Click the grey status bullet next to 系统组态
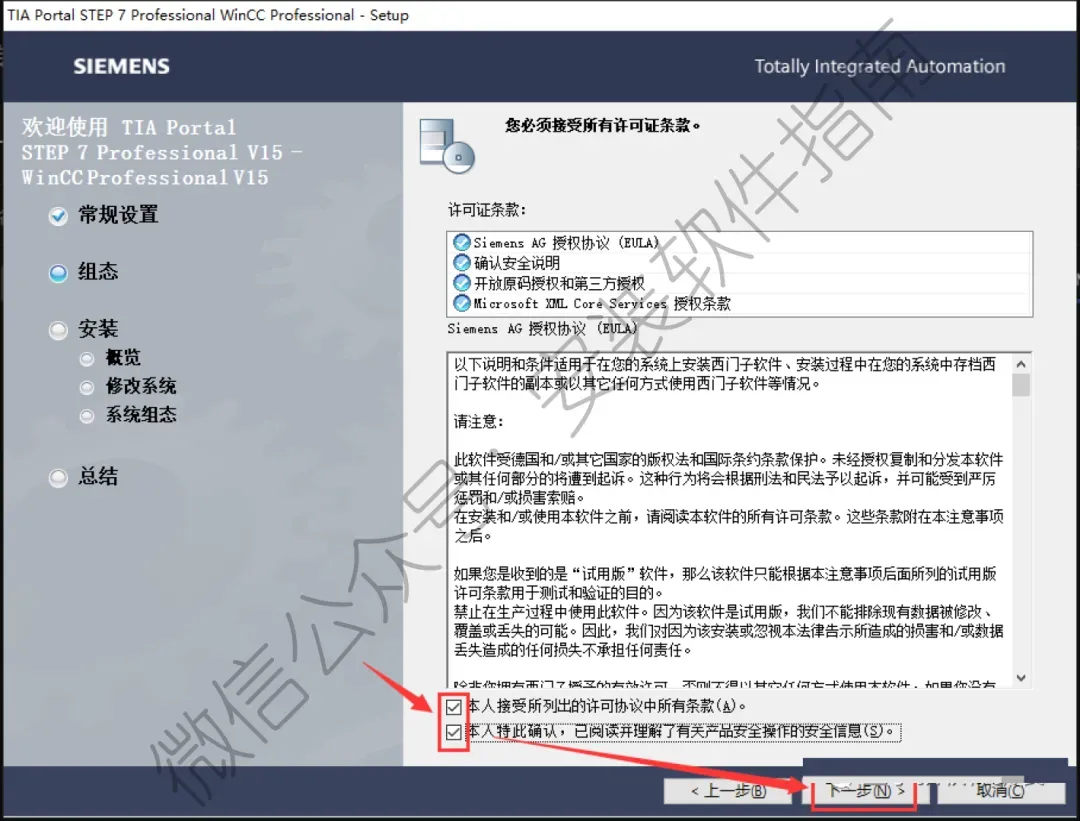This screenshot has height=821, width=1080. click(87, 416)
